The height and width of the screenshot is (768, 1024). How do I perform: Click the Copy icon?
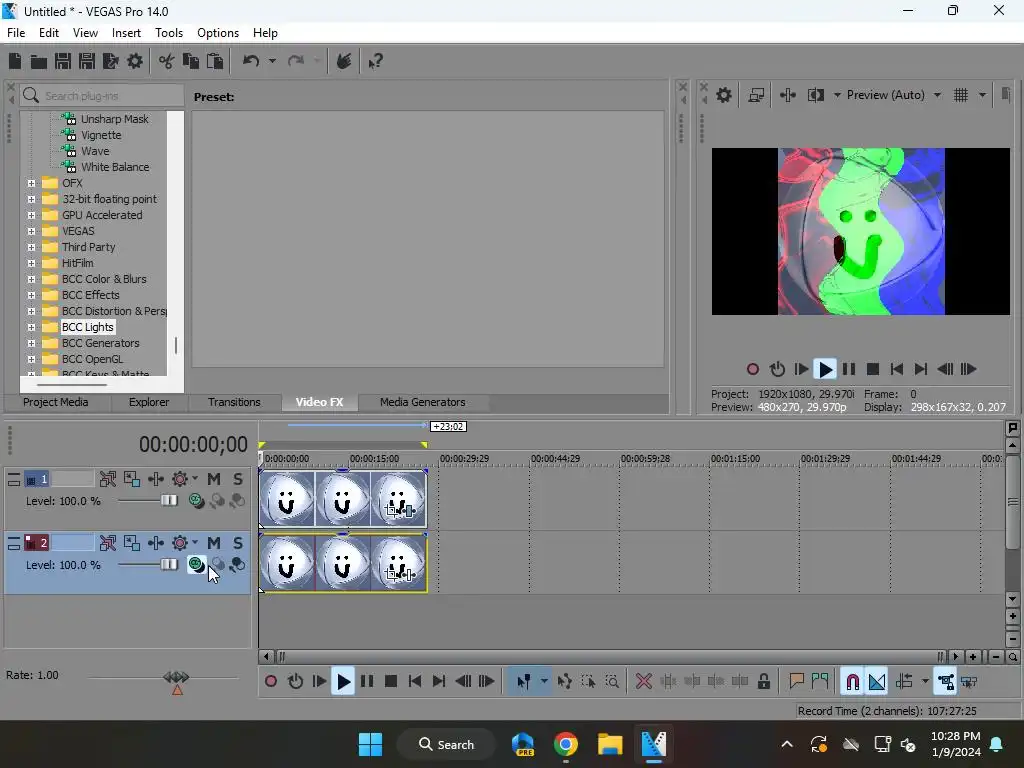[191, 61]
